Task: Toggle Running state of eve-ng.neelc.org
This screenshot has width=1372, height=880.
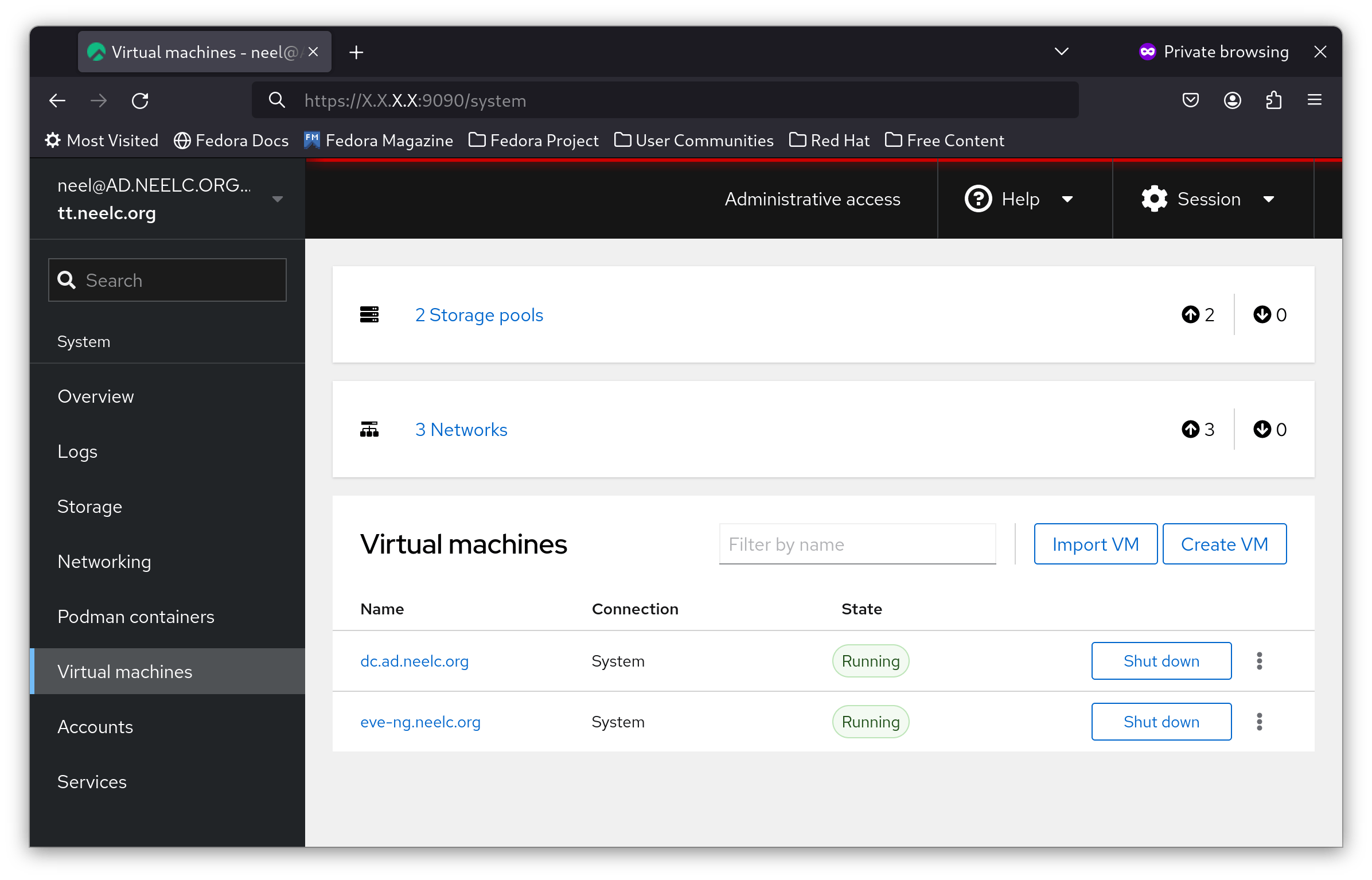Action: click(x=1160, y=722)
